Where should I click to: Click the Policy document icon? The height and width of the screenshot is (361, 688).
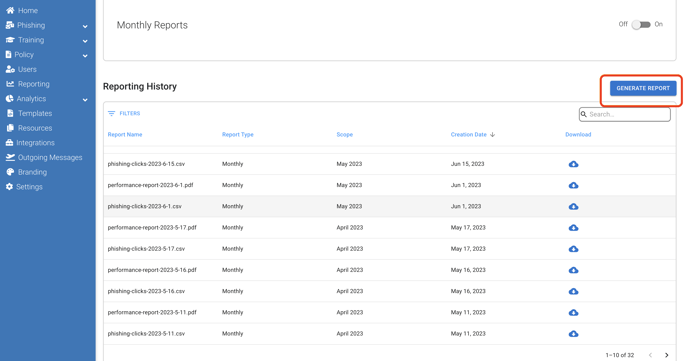(x=8, y=54)
